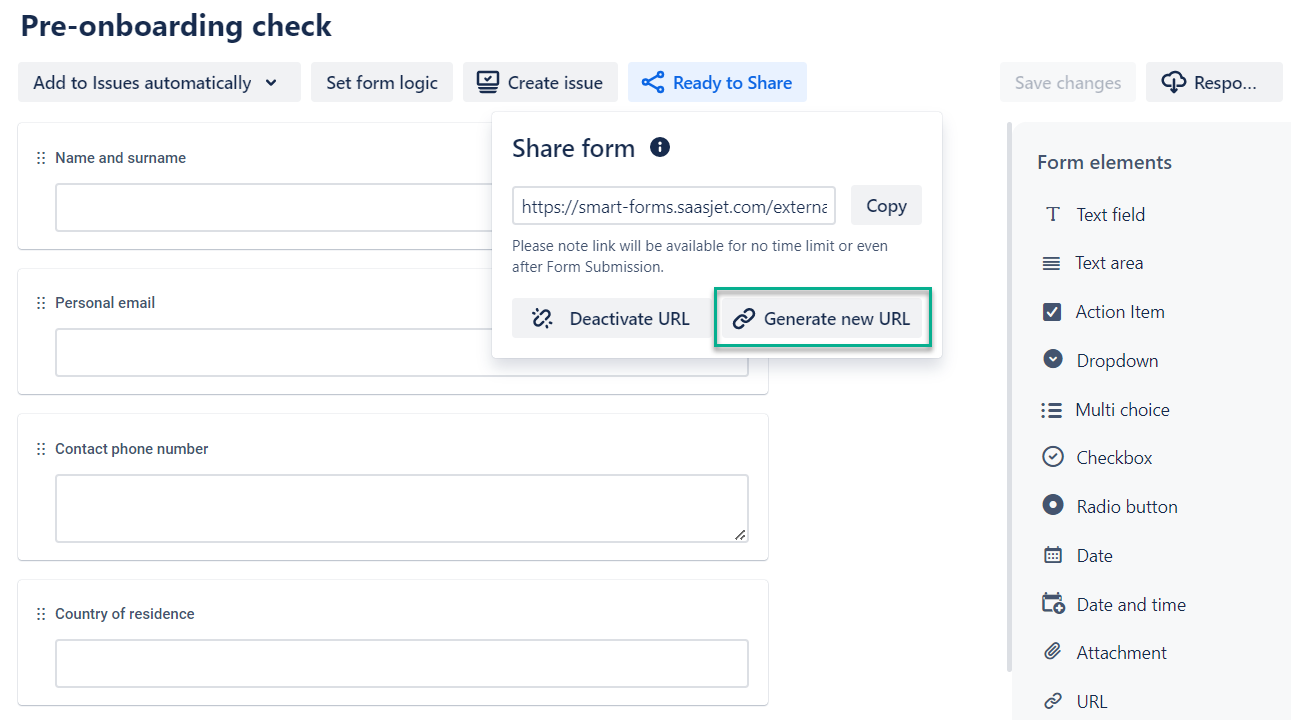Open the Set form logic option
This screenshot has height=720, width=1291.
[381, 83]
